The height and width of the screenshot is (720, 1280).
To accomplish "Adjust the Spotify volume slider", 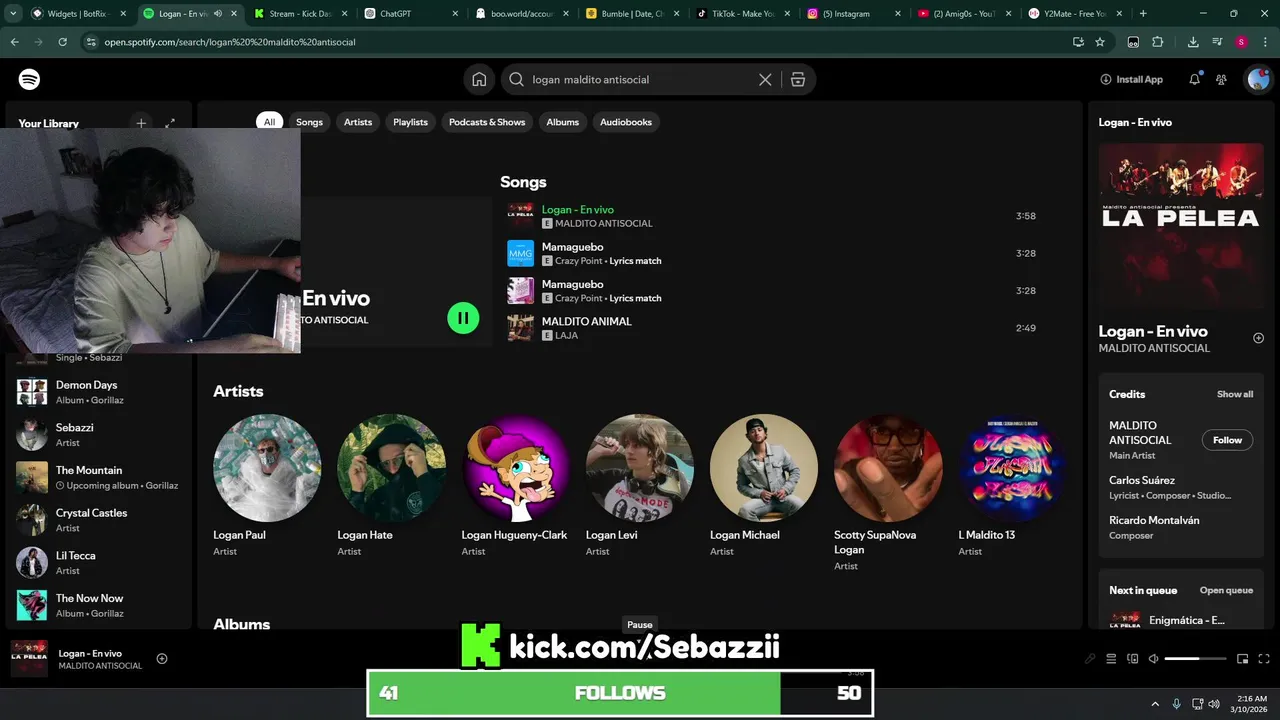I will (x=1195, y=658).
